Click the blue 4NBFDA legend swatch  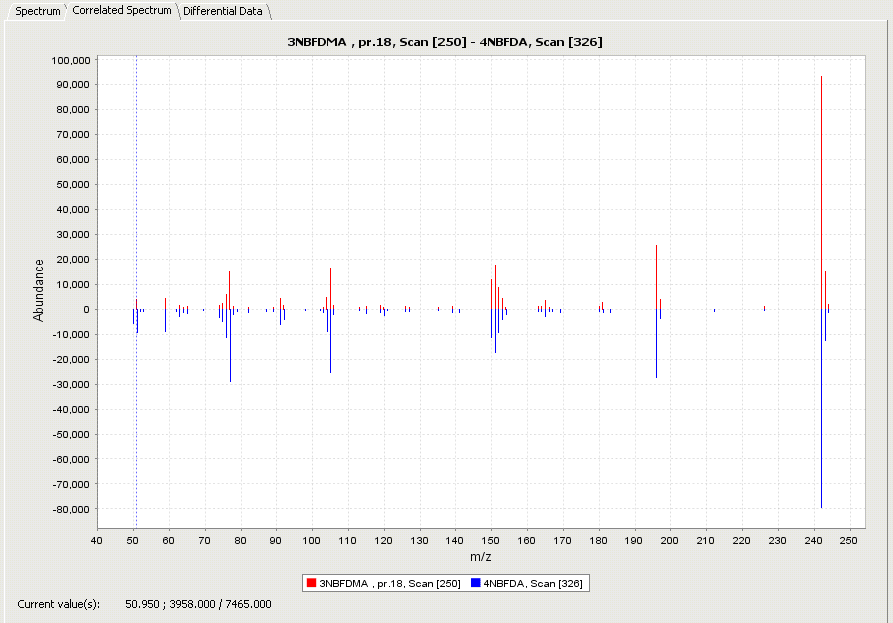click(475, 582)
